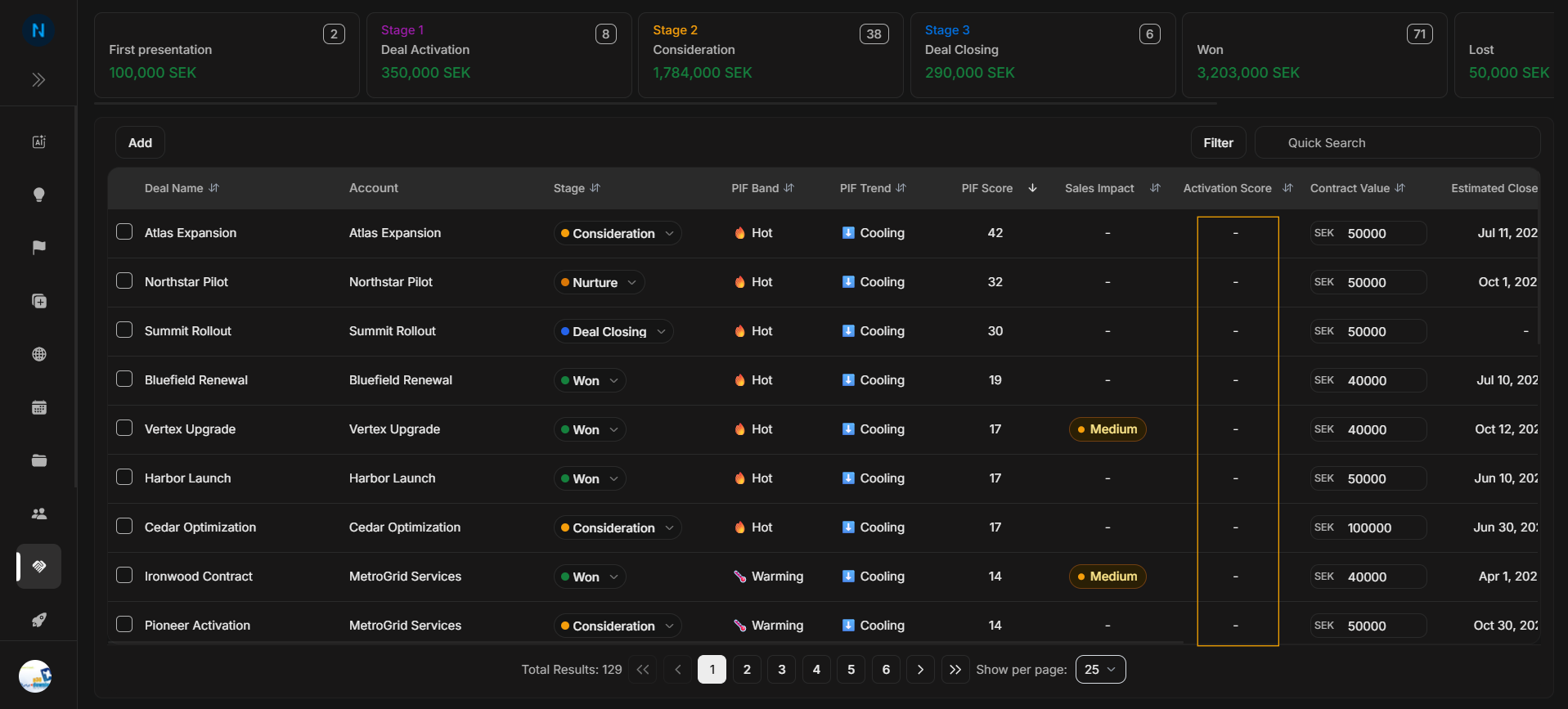1568x709 pixels.
Task: Click the table's horizontal scrollbar
Action: (645, 644)
